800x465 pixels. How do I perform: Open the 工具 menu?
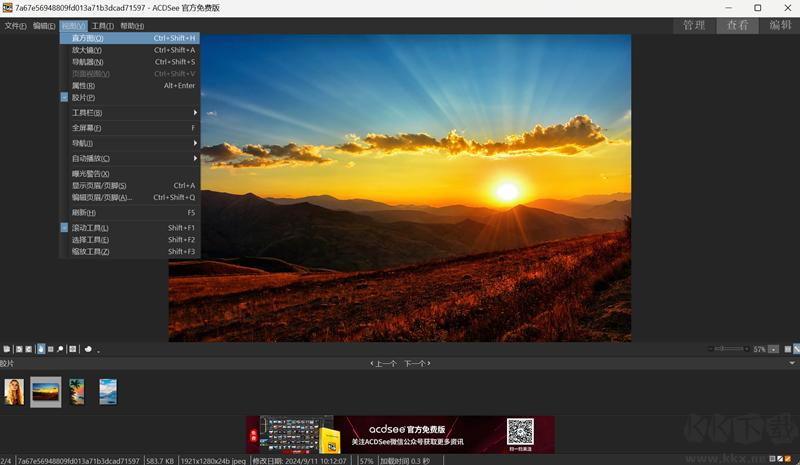tap(103, 26)
